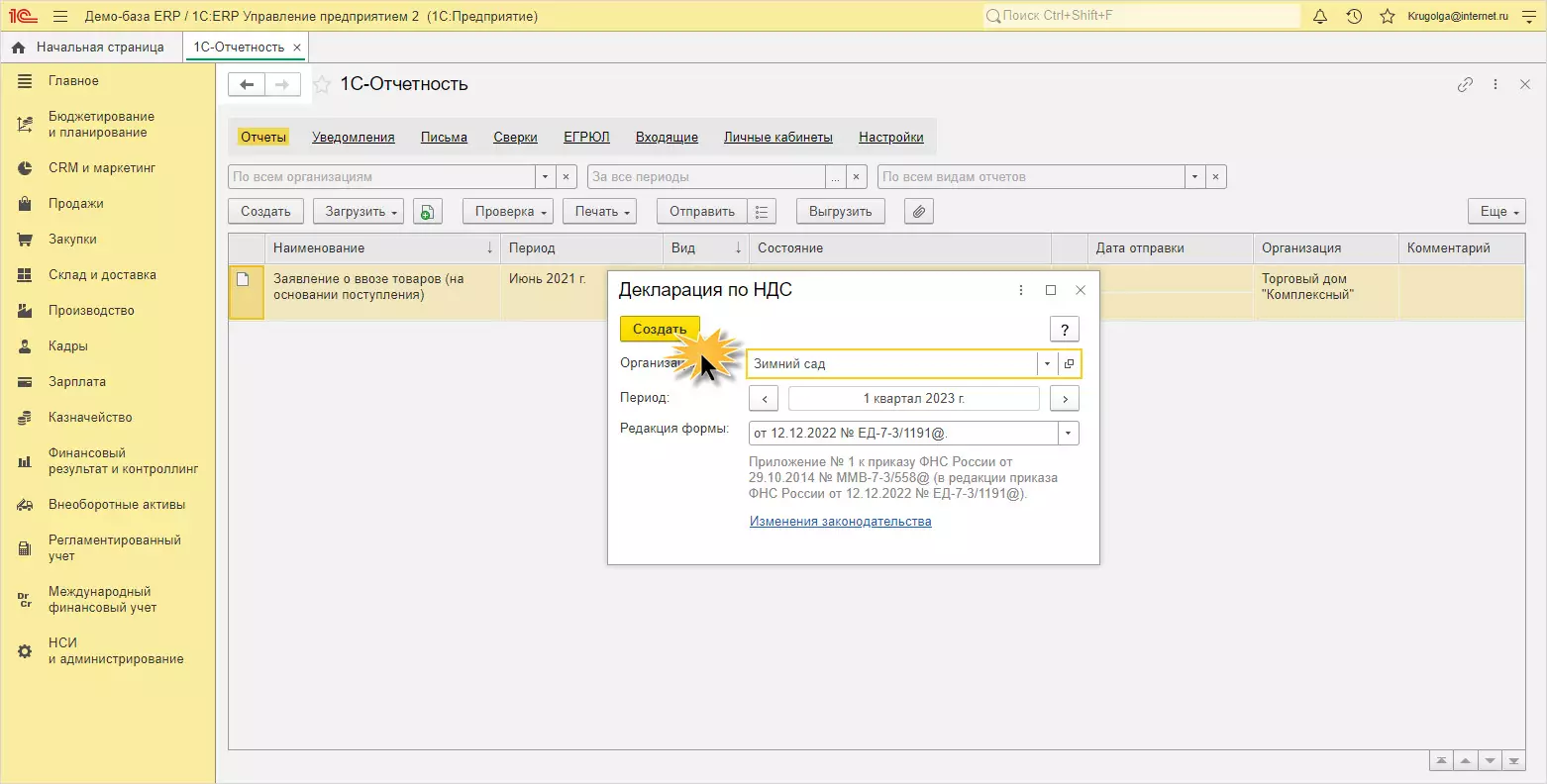The image size is (1547, 784).
Task: Add 1С-Отчетность page to favorites star
Action: (321, 85)
